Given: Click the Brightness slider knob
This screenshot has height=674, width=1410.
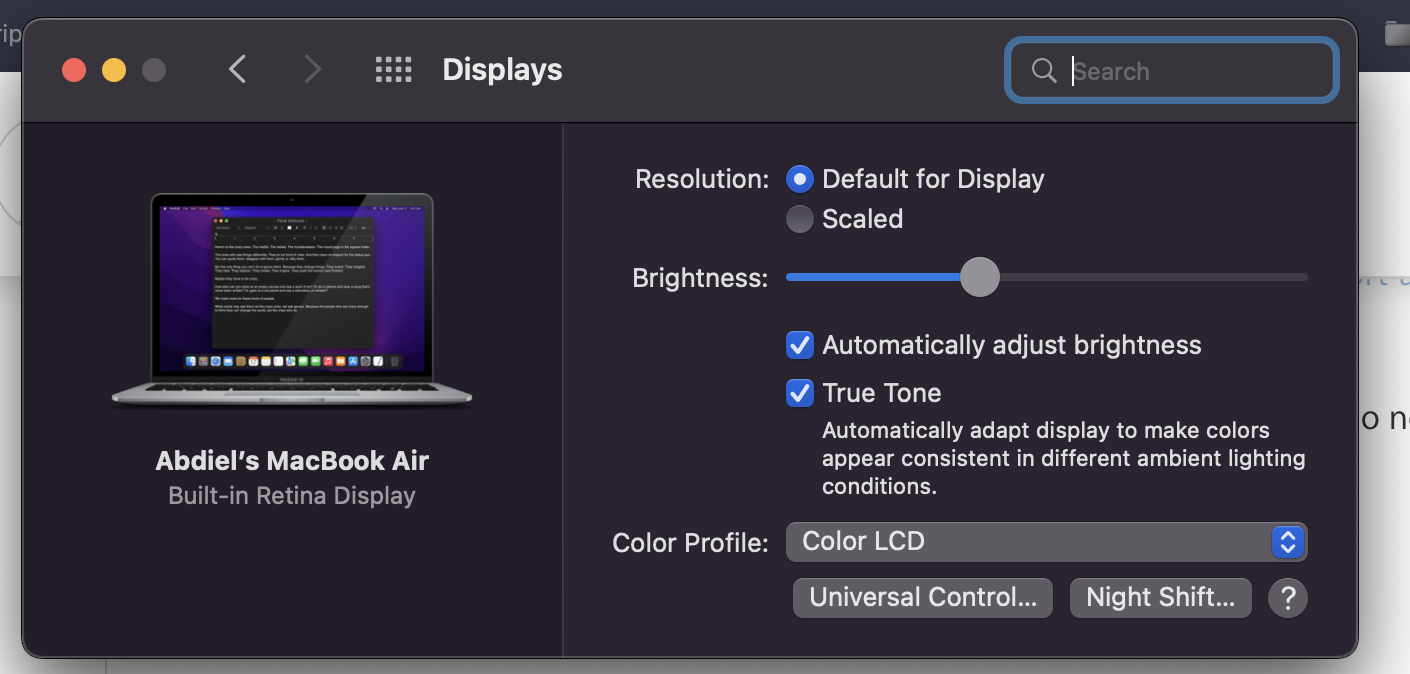Looking at the screenshot, I should click(980, 277).
